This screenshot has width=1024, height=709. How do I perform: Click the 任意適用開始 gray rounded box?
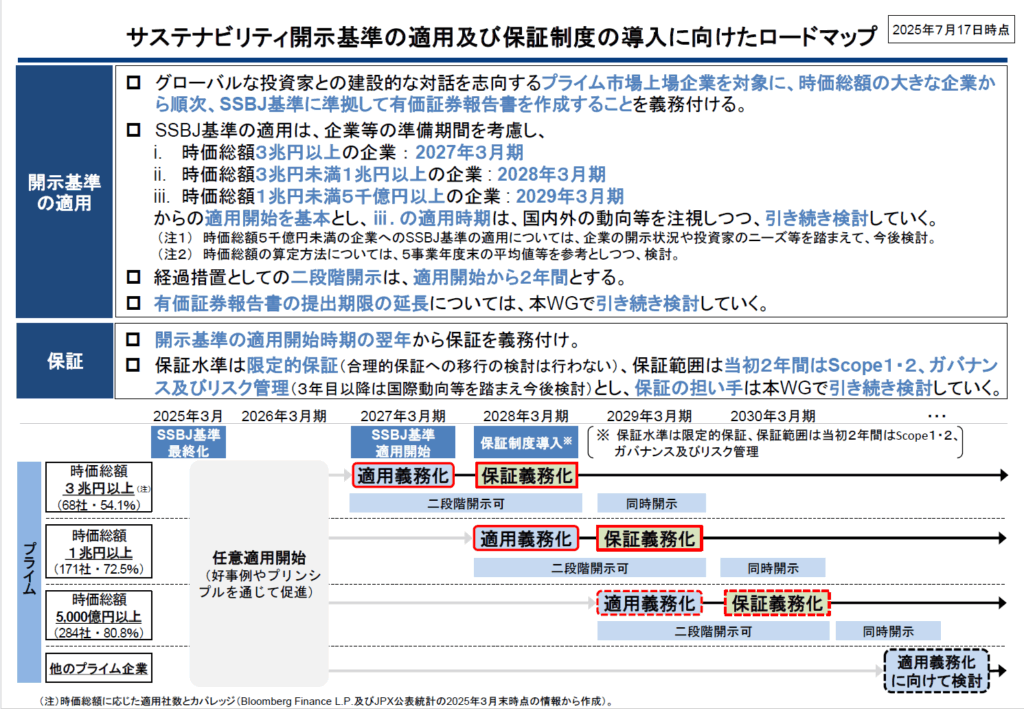259,573
